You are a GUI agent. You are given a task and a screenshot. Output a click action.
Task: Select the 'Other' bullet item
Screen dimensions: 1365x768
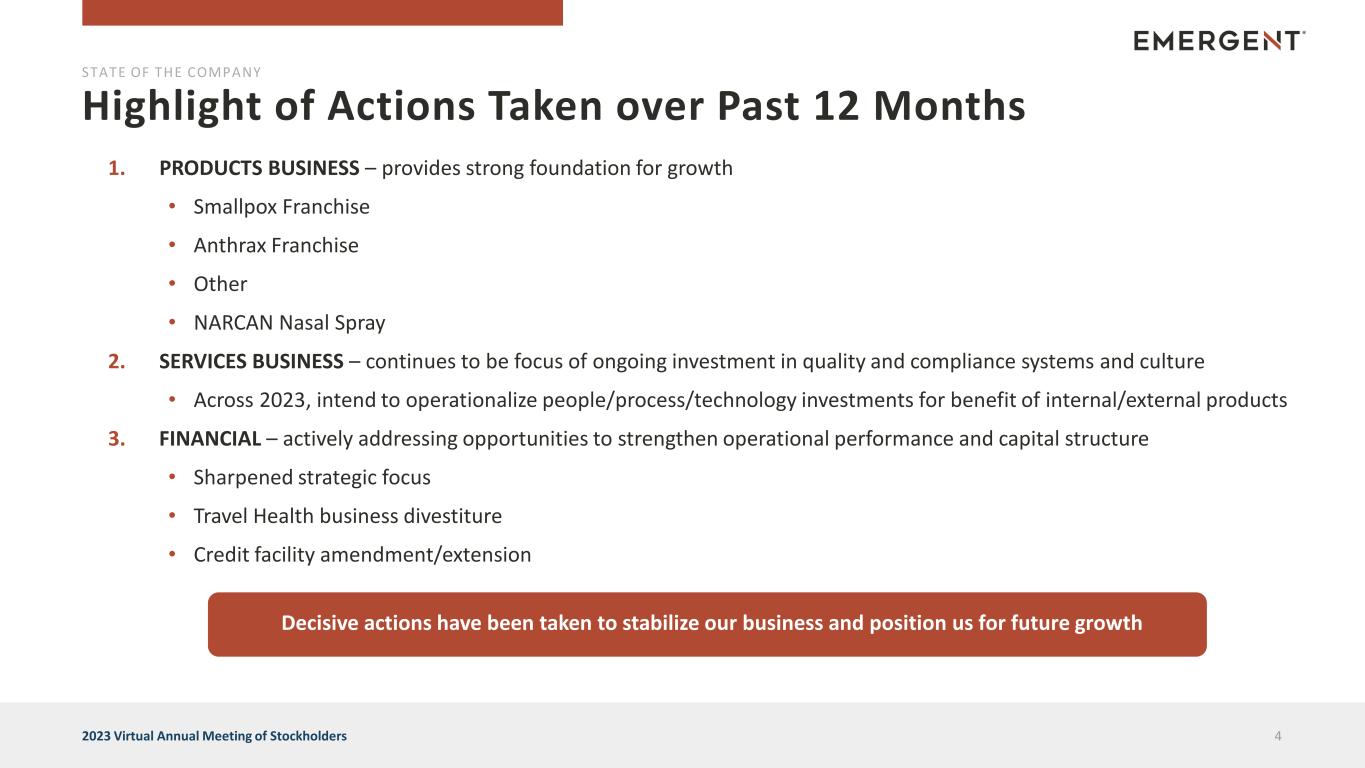[x=220, y=284]
